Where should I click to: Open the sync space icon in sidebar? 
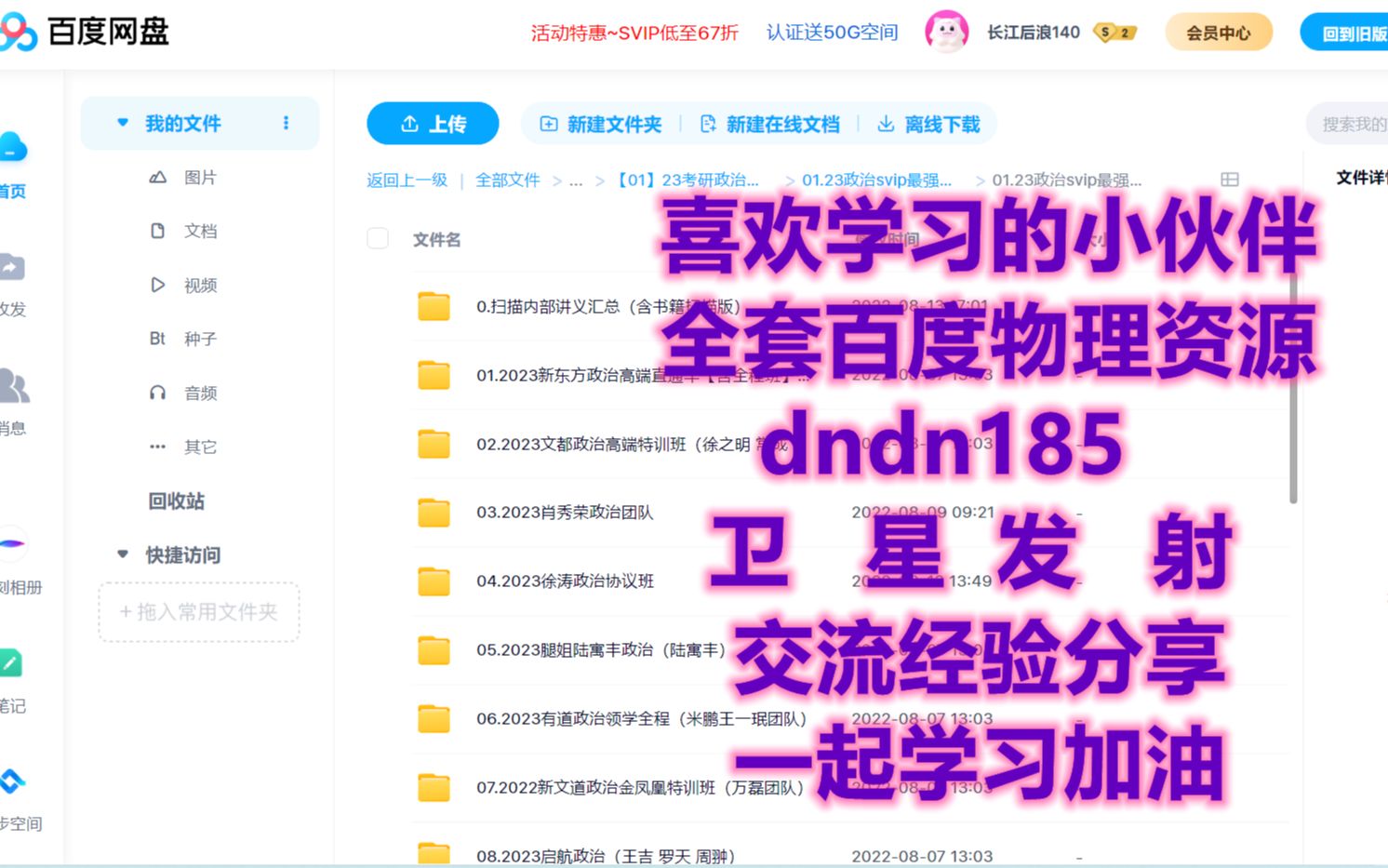[x=12, y=781]
